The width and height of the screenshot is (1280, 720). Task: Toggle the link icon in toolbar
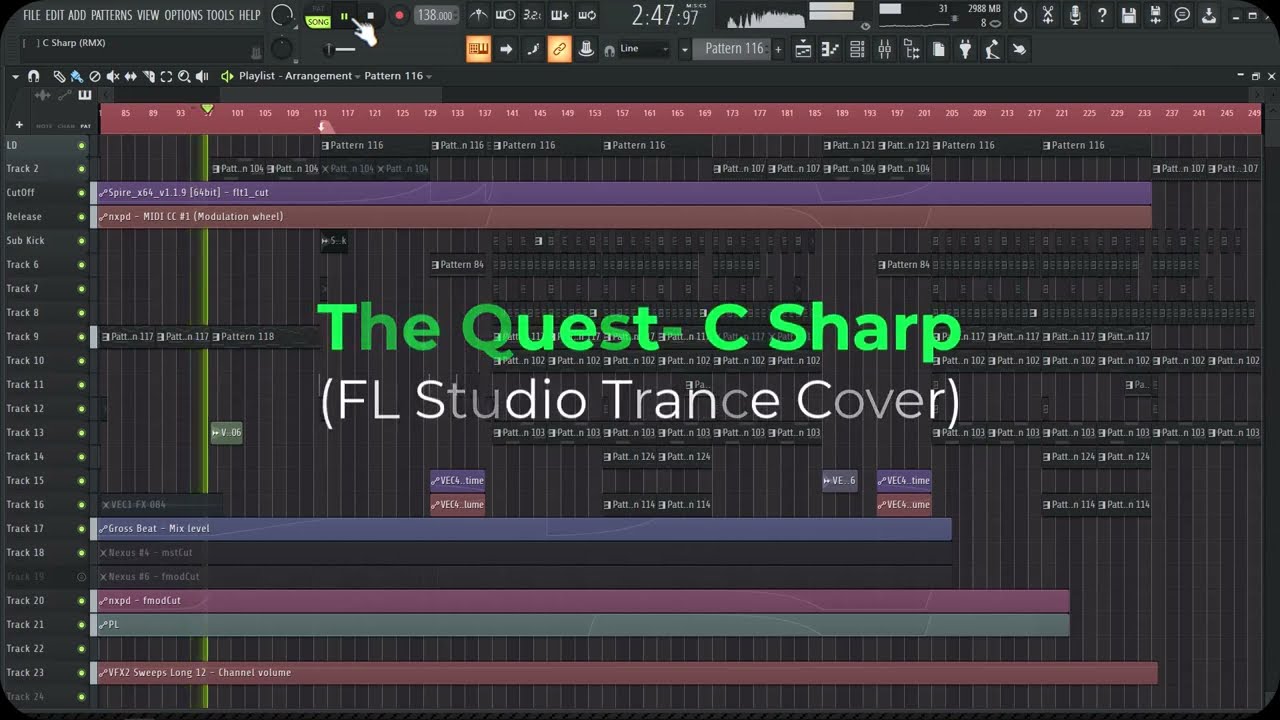coord(560,49)
